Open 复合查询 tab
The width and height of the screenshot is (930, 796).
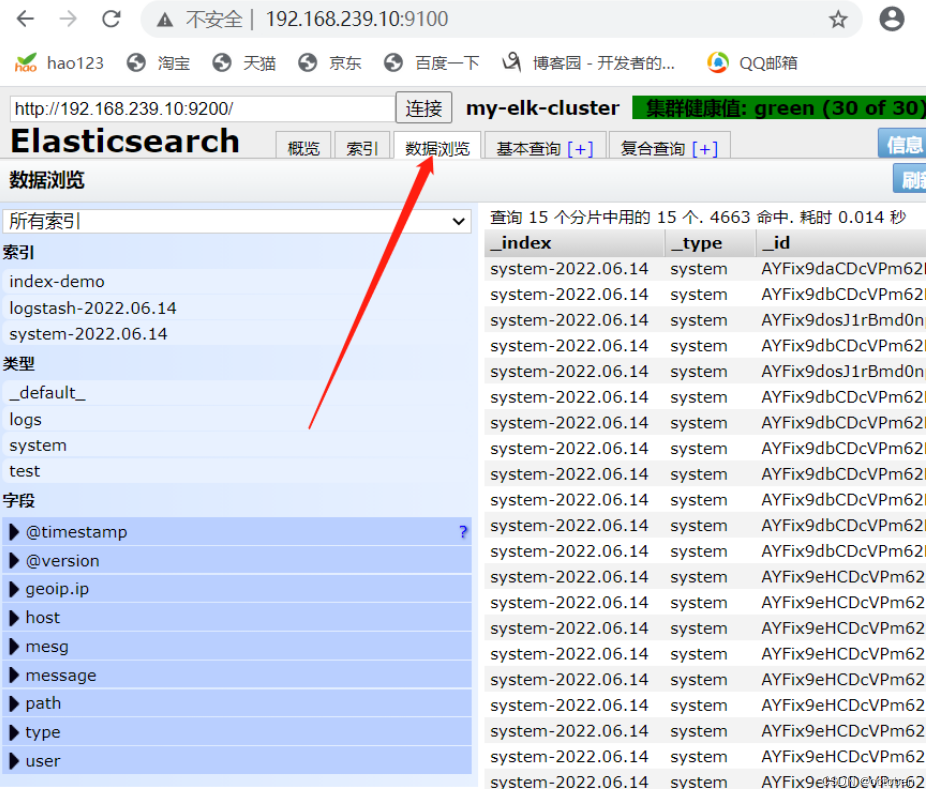point(652,148)
